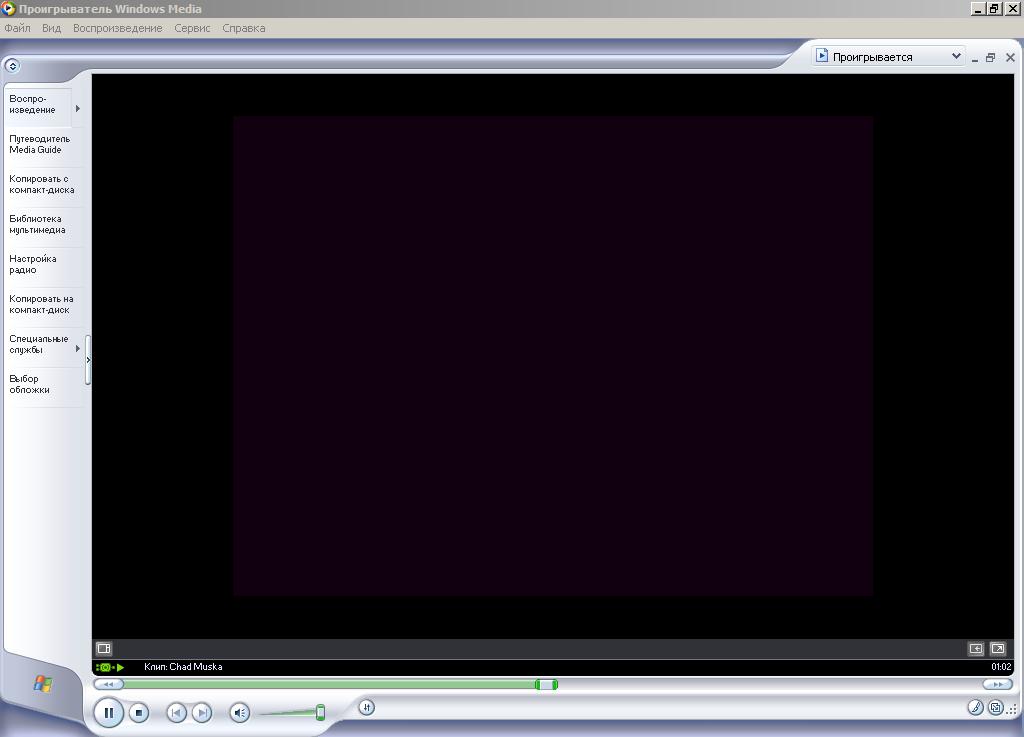The height and width of the screenshot is (737, 1024).
Task: Rewind using the left seek bar button
Action: [x=108, y=684]
